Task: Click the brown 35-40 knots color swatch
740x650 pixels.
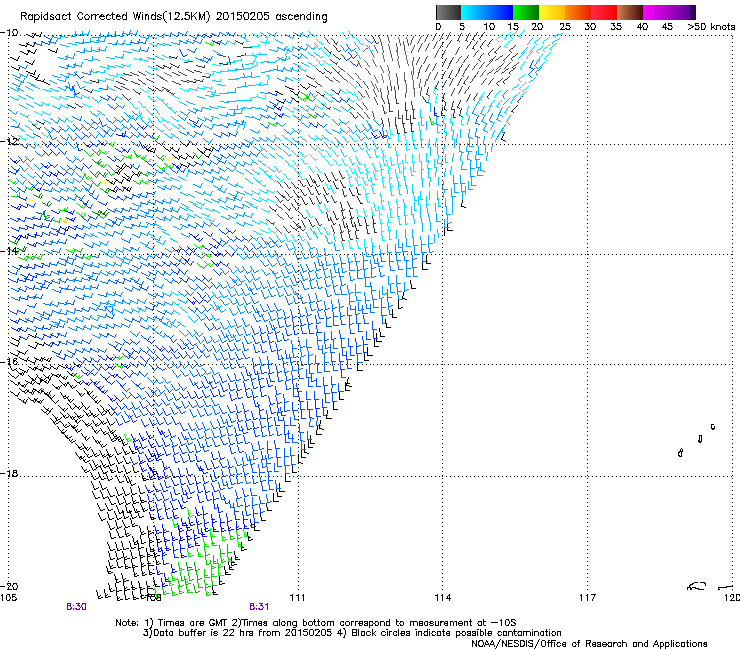Action: (x=630, y=13)
